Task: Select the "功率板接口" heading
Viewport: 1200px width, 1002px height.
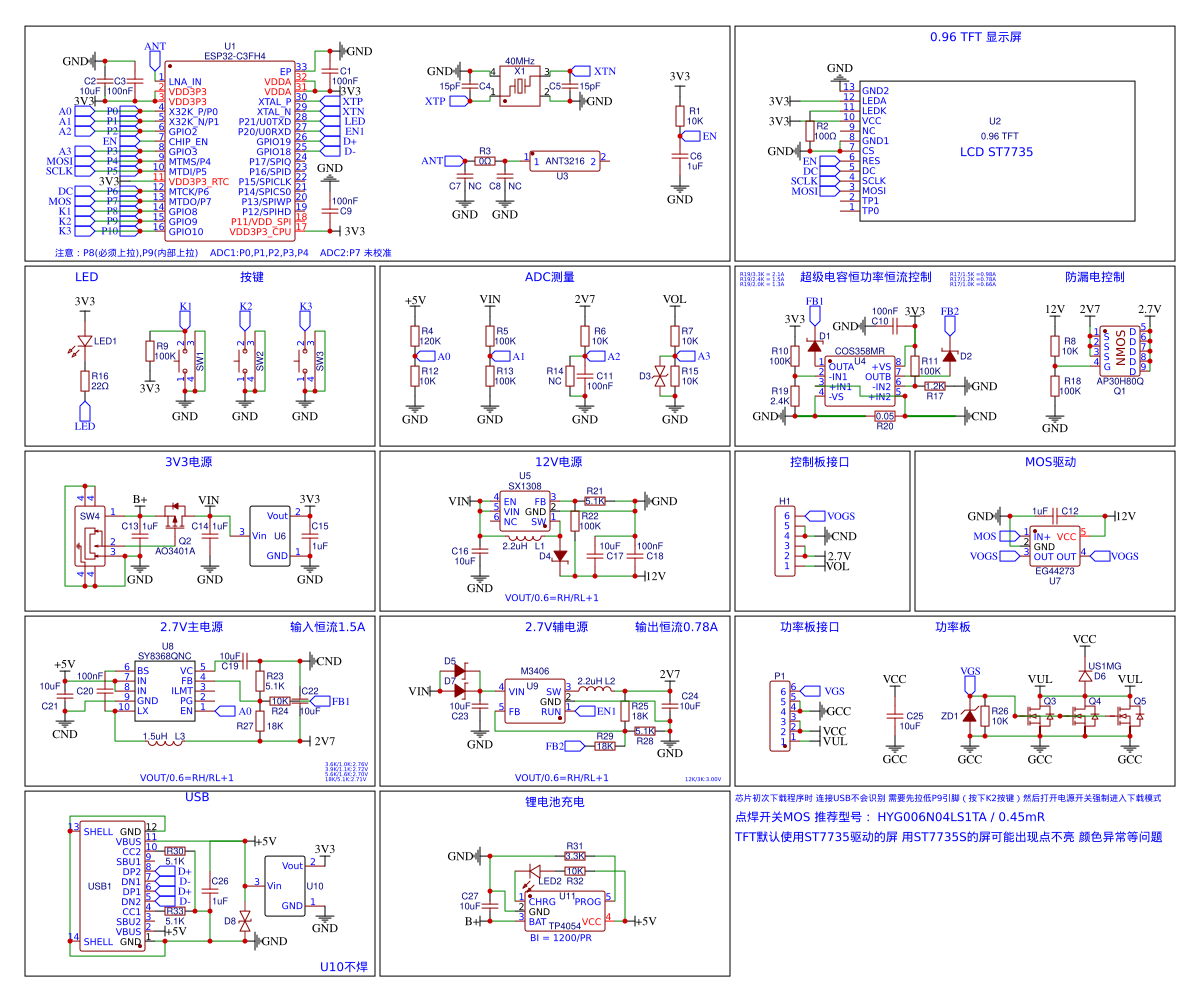Action: [810, 627]
